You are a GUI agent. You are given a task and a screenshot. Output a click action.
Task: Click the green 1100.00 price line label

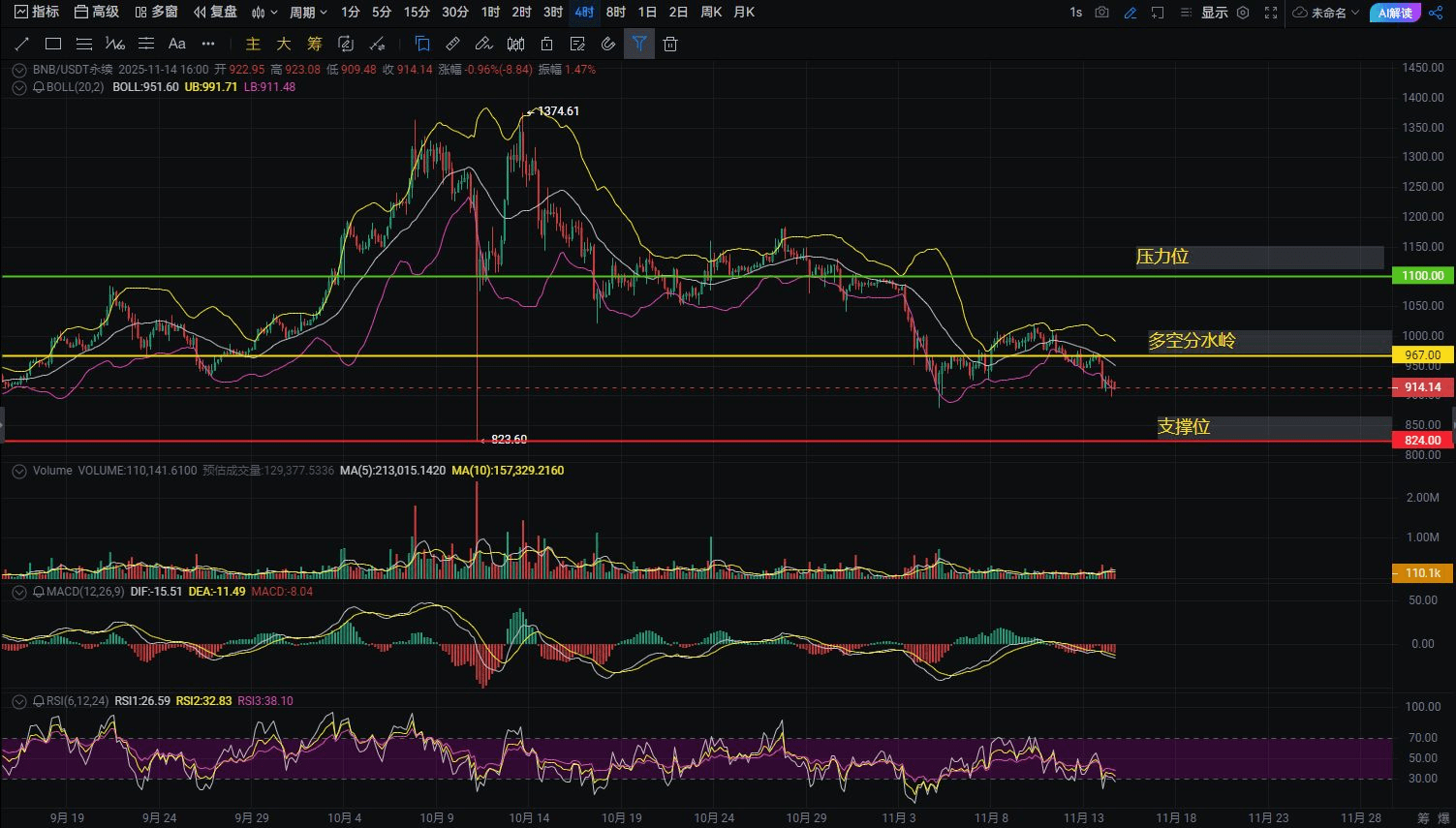coord(1422,276)
